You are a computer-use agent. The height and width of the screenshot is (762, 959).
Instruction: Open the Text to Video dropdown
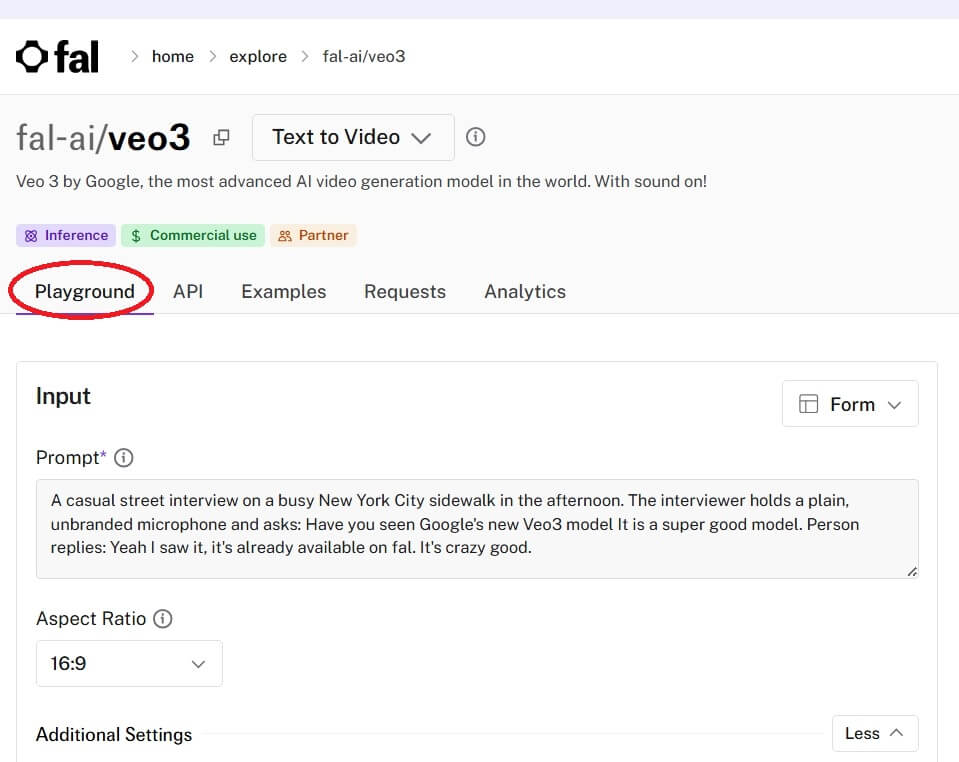pyautogui.click(x=352, y=137)
